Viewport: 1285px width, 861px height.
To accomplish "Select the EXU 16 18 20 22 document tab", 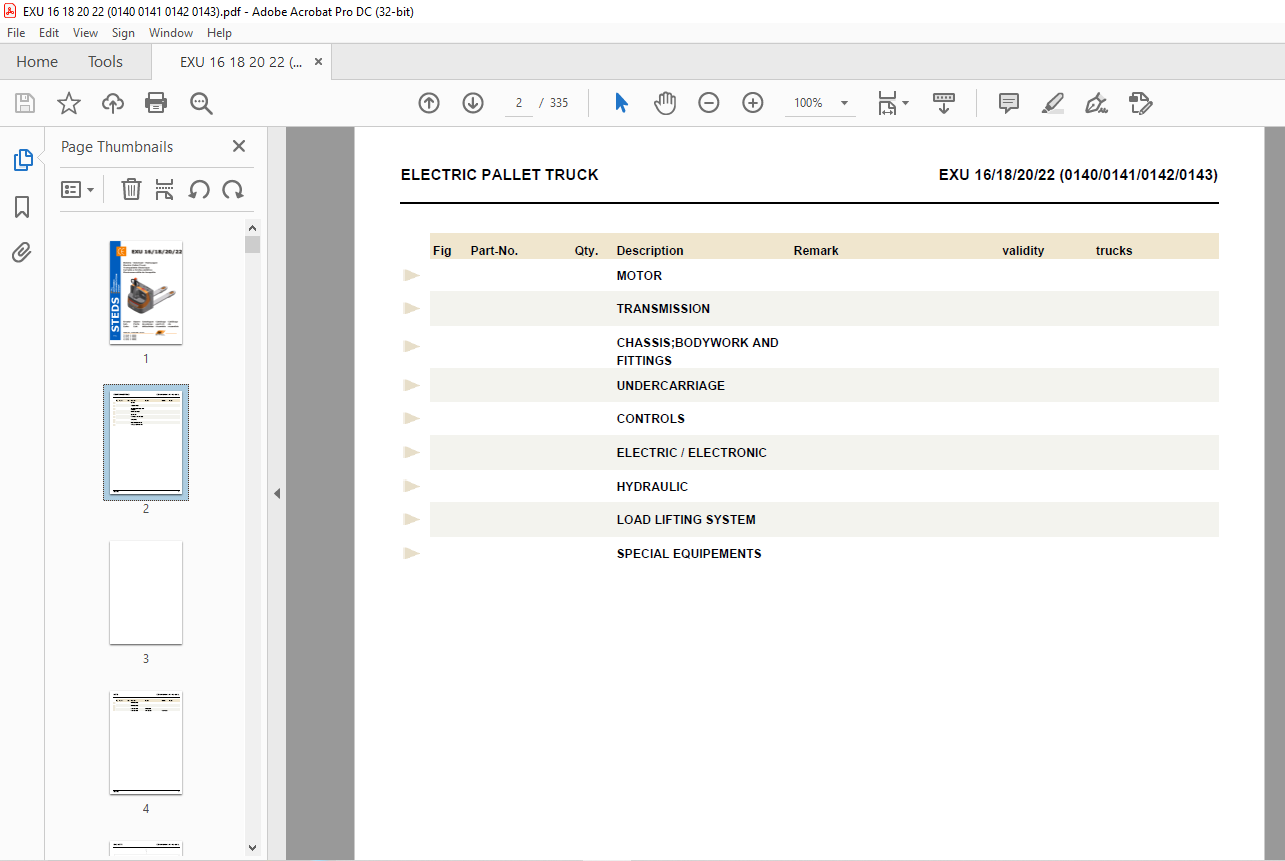I will tap(241, 62).
